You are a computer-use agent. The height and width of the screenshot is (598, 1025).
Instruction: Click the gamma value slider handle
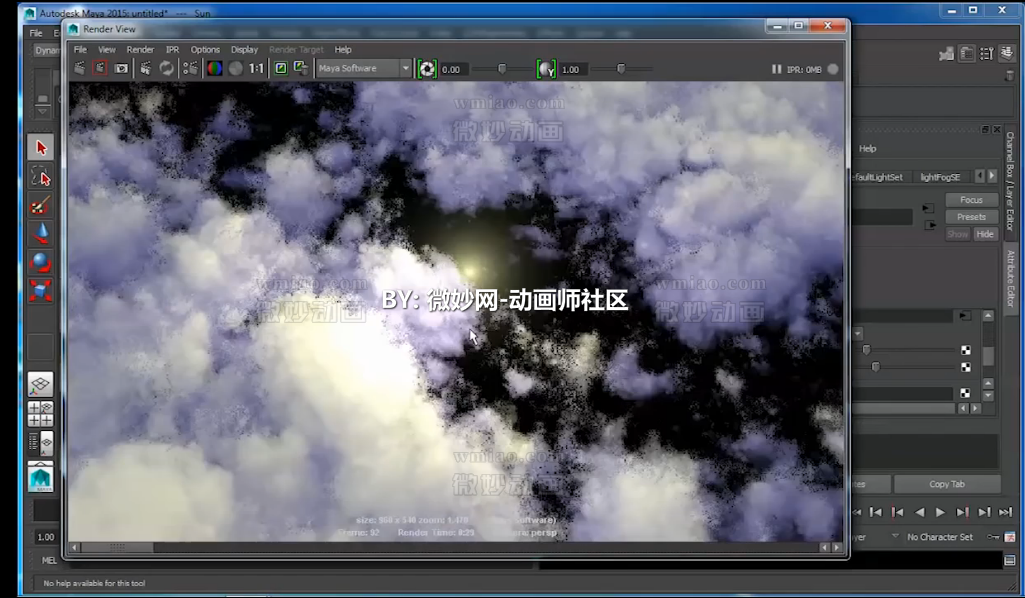(620, 69)
